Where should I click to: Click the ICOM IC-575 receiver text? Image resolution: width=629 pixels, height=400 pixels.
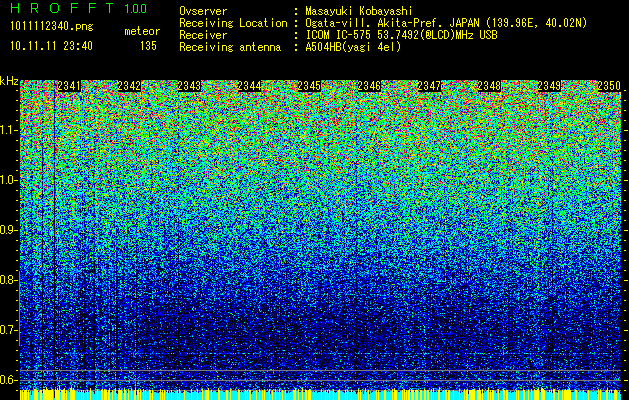[x=401, y=35]
